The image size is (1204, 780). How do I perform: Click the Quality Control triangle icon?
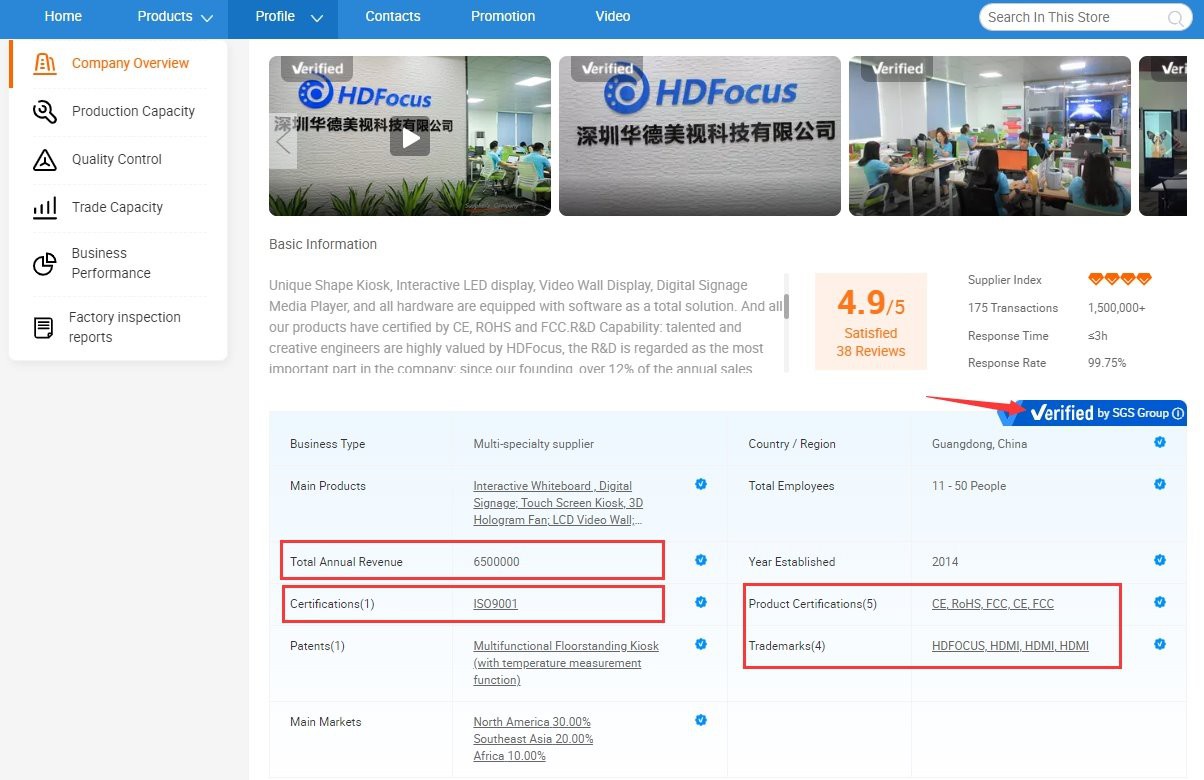[45, 159]
